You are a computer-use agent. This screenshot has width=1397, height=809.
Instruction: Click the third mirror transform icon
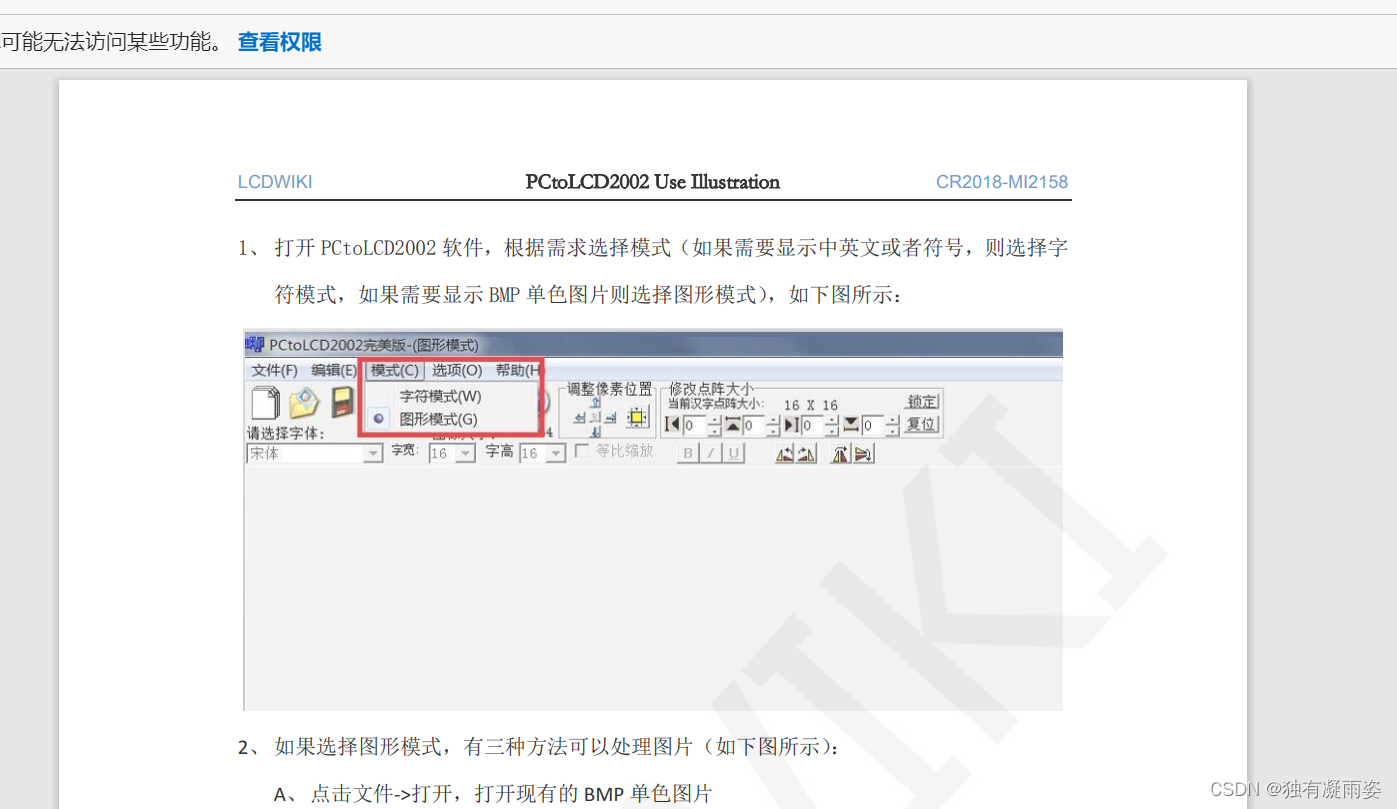coord(841,453)
